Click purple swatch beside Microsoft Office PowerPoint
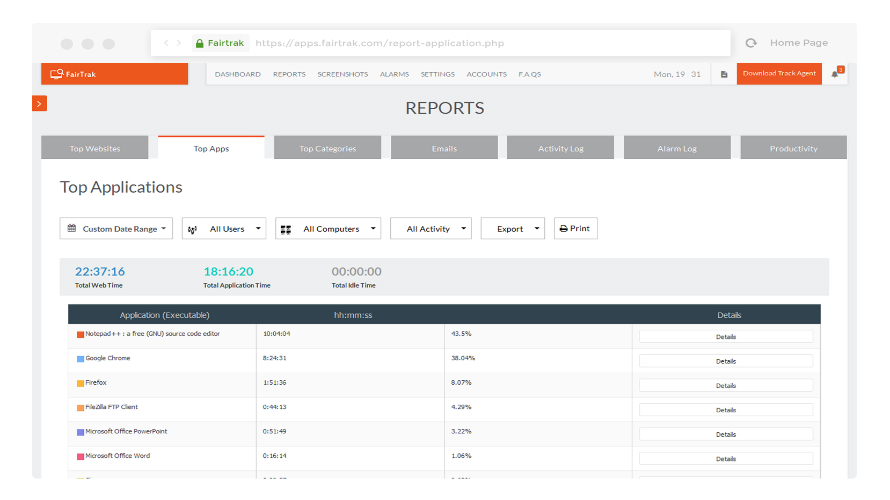 (x=81, y=432)
